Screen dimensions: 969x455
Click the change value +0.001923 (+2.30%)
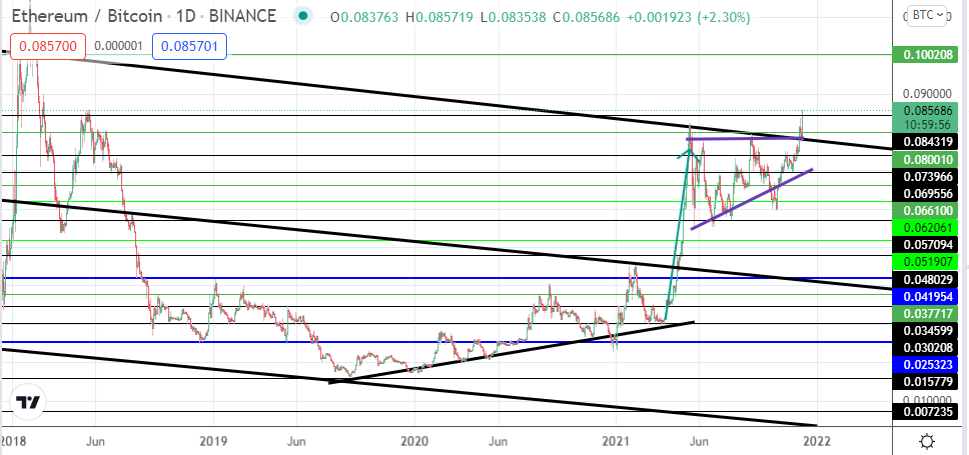coord(688,17)
